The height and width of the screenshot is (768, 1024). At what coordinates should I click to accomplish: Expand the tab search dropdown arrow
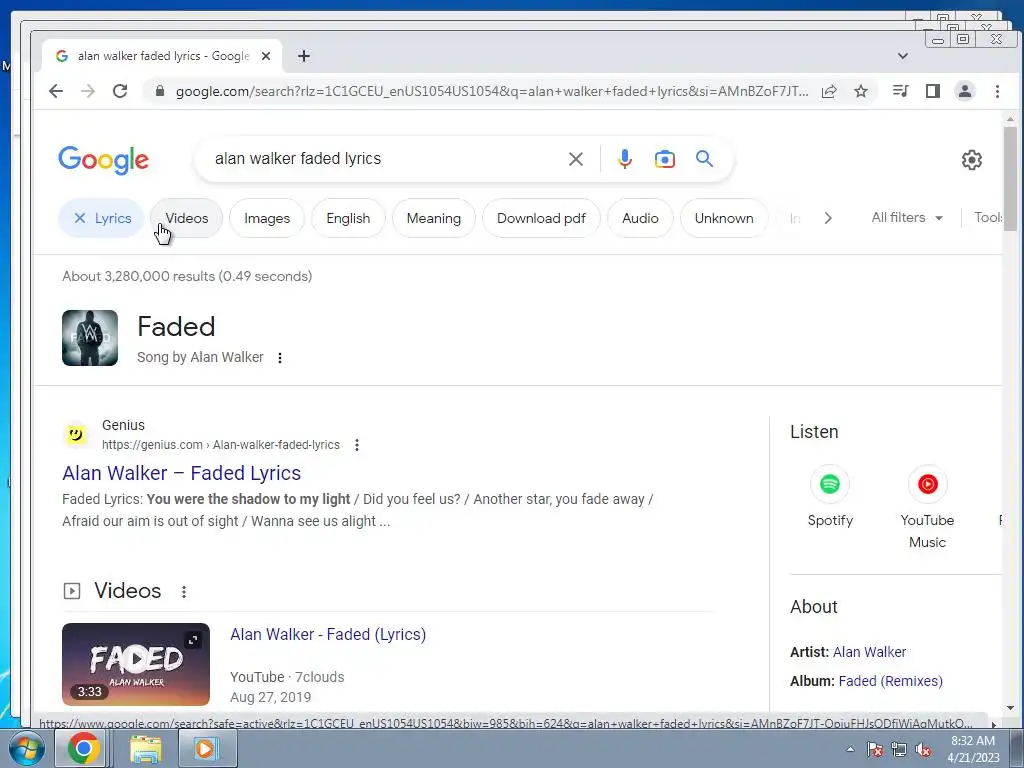903,56
